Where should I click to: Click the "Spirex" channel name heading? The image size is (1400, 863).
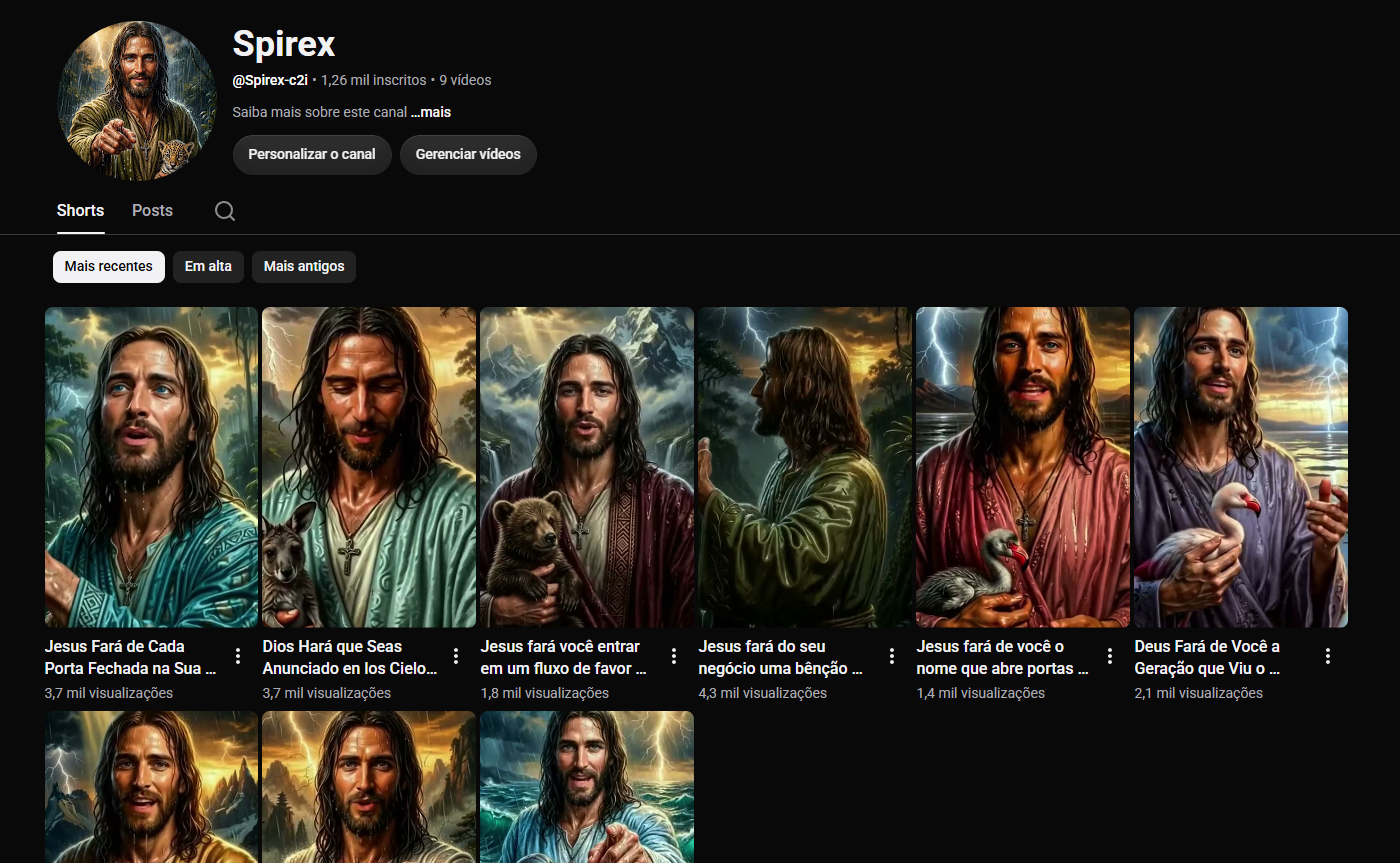coord(284,43)
